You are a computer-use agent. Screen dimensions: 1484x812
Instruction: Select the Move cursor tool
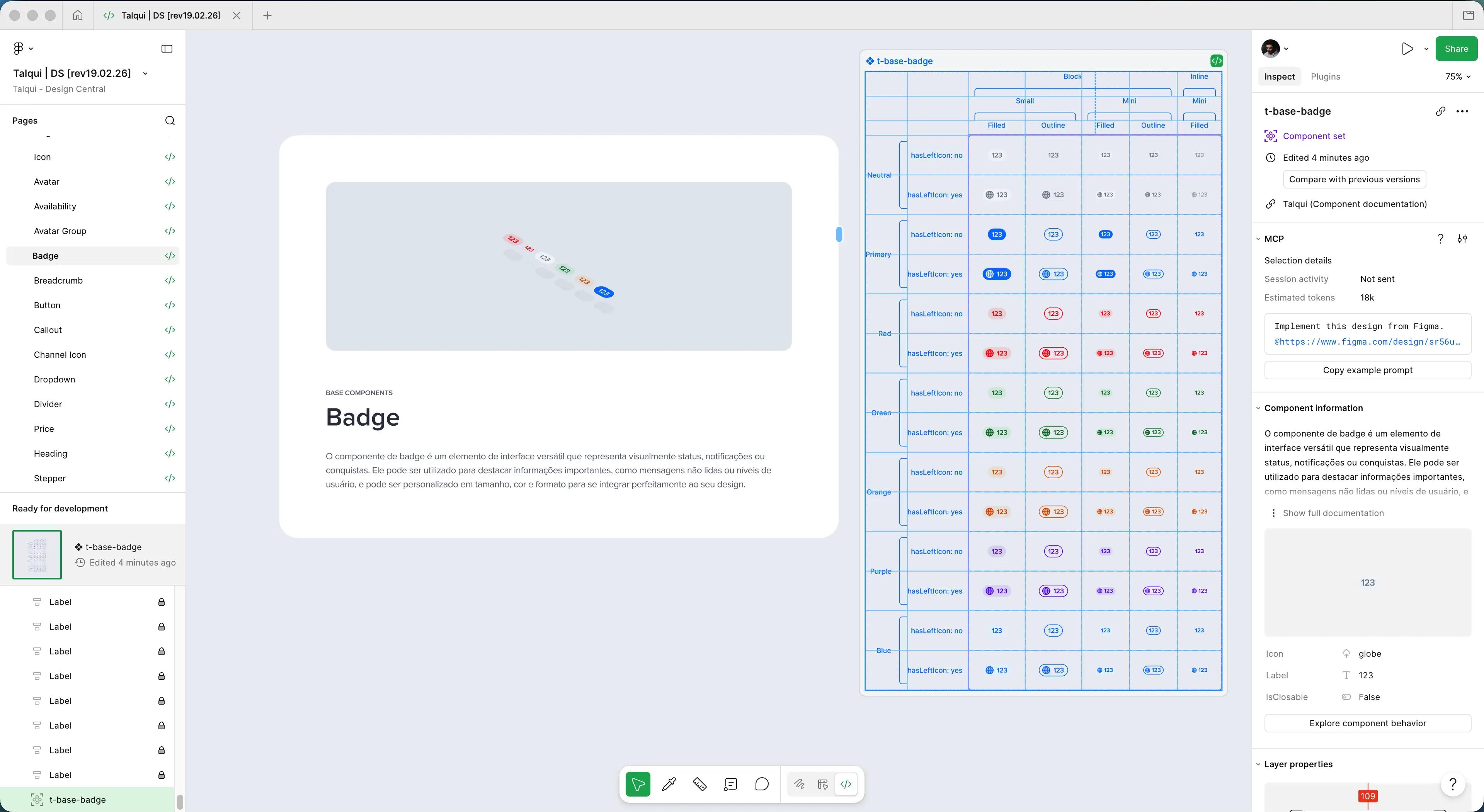pos(638,784)
